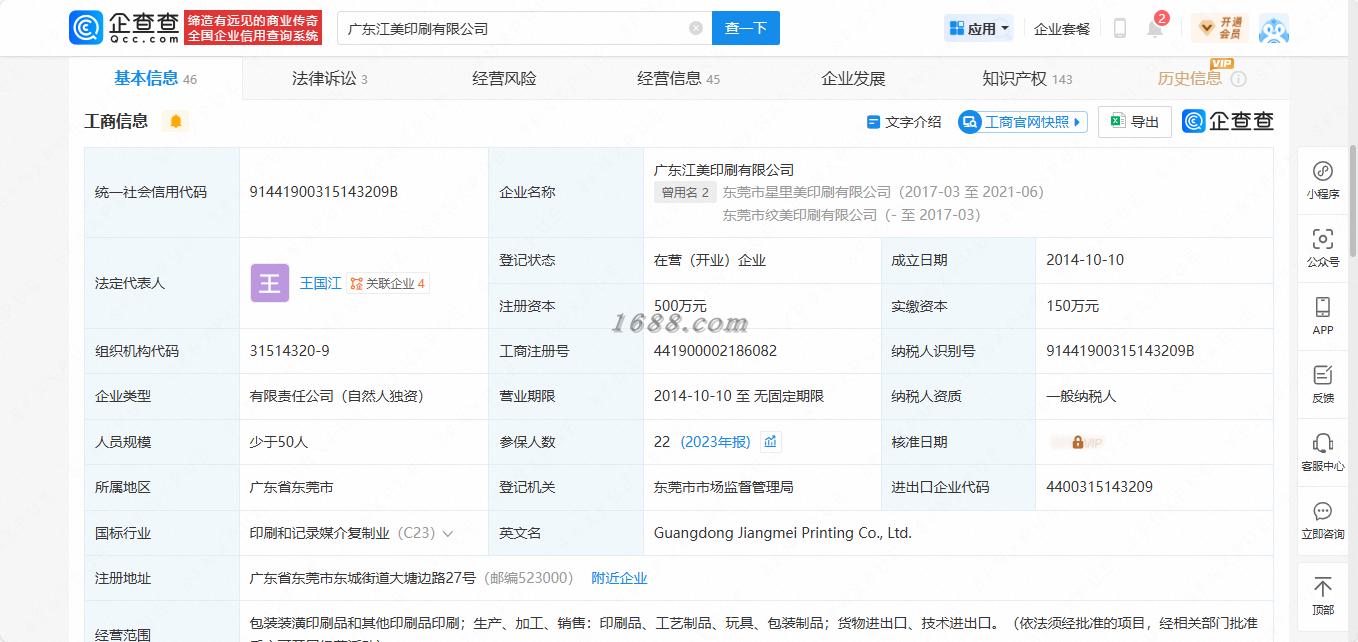
Task: Click the 企查查 logo beside 导出 button
Action: tap(1227, 121)
